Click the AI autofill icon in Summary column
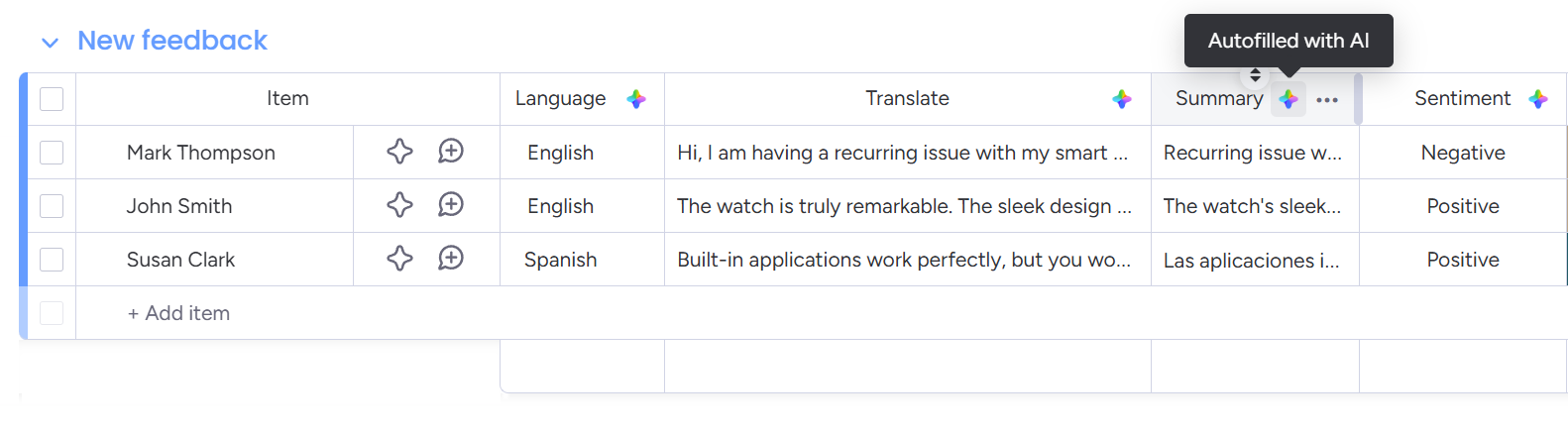The image size is (1568, 435). 1288,99
